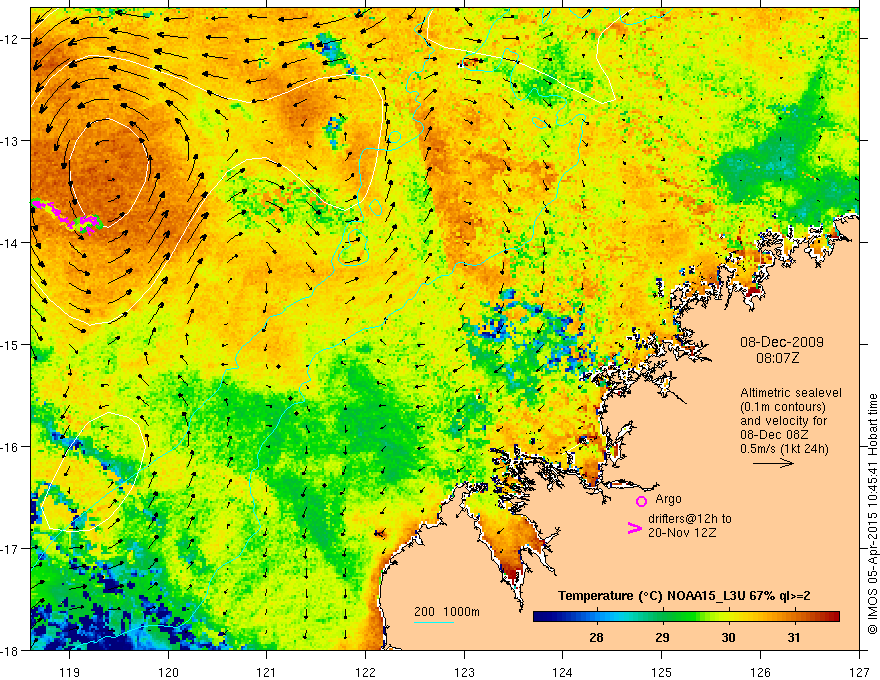Click the latitude label -13
Image resolution: width=880 pixels, height=680 pixels.
[11, 141]
